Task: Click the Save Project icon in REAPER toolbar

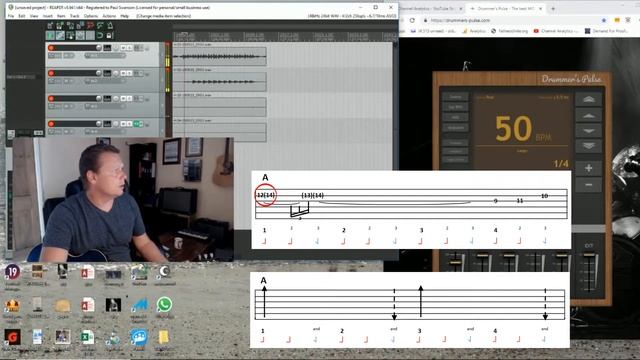Action: [70, 26]
